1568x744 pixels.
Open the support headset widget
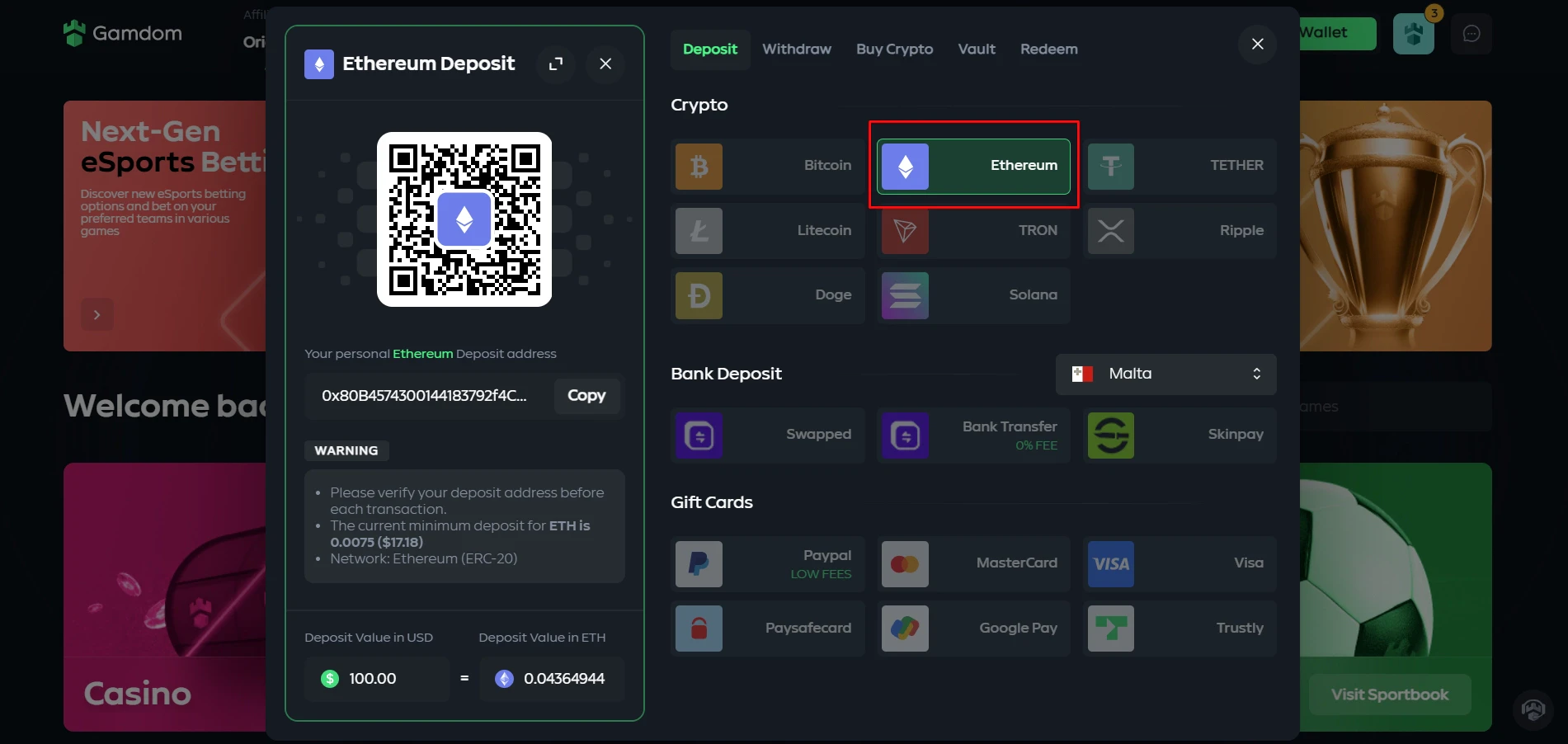[x=1533, y=709]
